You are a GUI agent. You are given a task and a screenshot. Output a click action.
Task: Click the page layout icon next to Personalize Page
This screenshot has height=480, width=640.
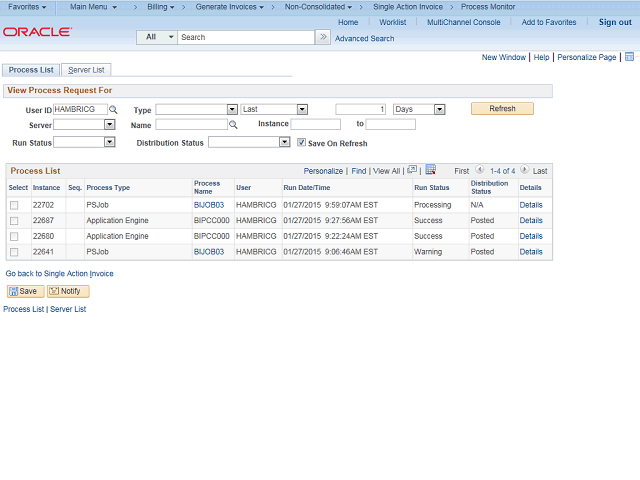pyautogui.click(x=629, y=57)
